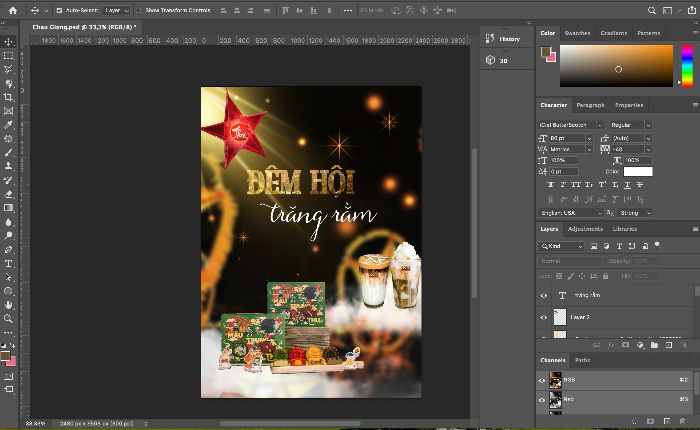This screenshot has width=700, height=430.
Task: Select the Gradient tool
Action: tap(8, 208)
